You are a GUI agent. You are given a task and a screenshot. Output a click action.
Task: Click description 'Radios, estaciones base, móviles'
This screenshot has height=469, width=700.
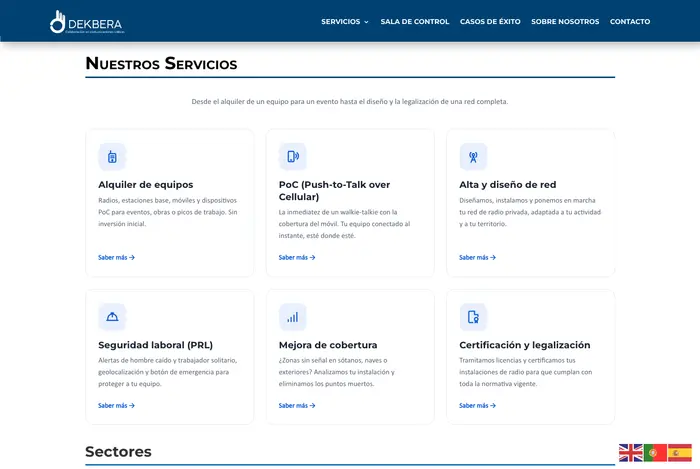(168, 212)
